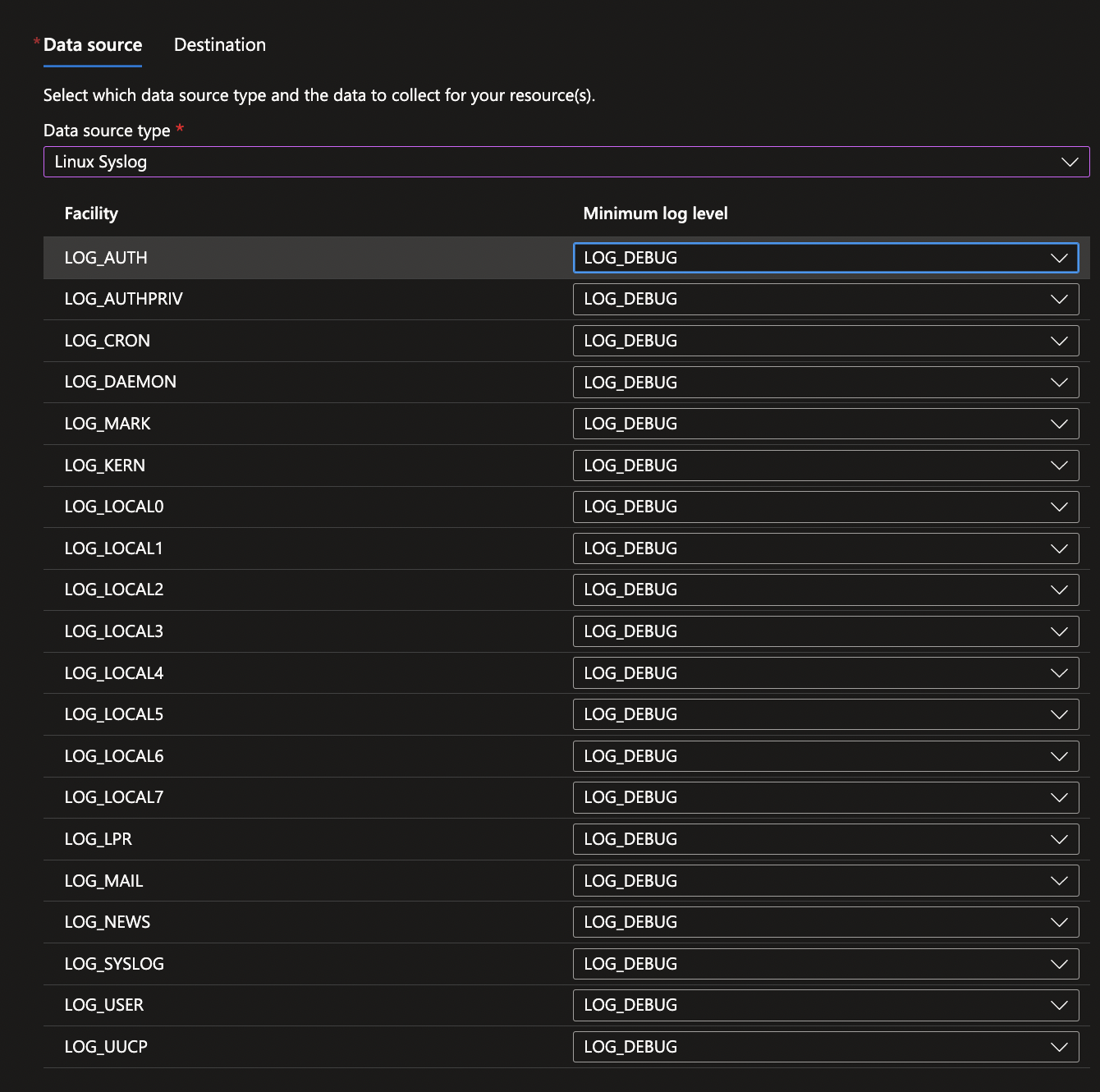This screenshot has width=1100, height=1092.
Task: Switch to the Data source tab
Action: 92,45
